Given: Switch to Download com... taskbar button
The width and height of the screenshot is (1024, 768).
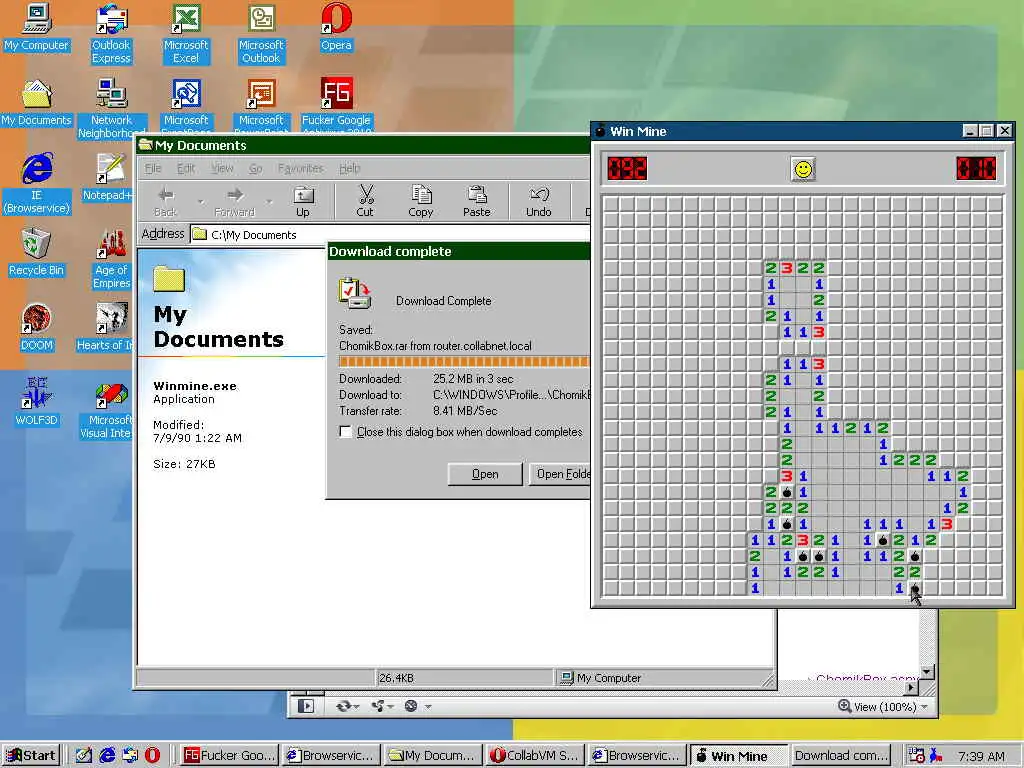Looking at the screenshot, I should [842, 755].
